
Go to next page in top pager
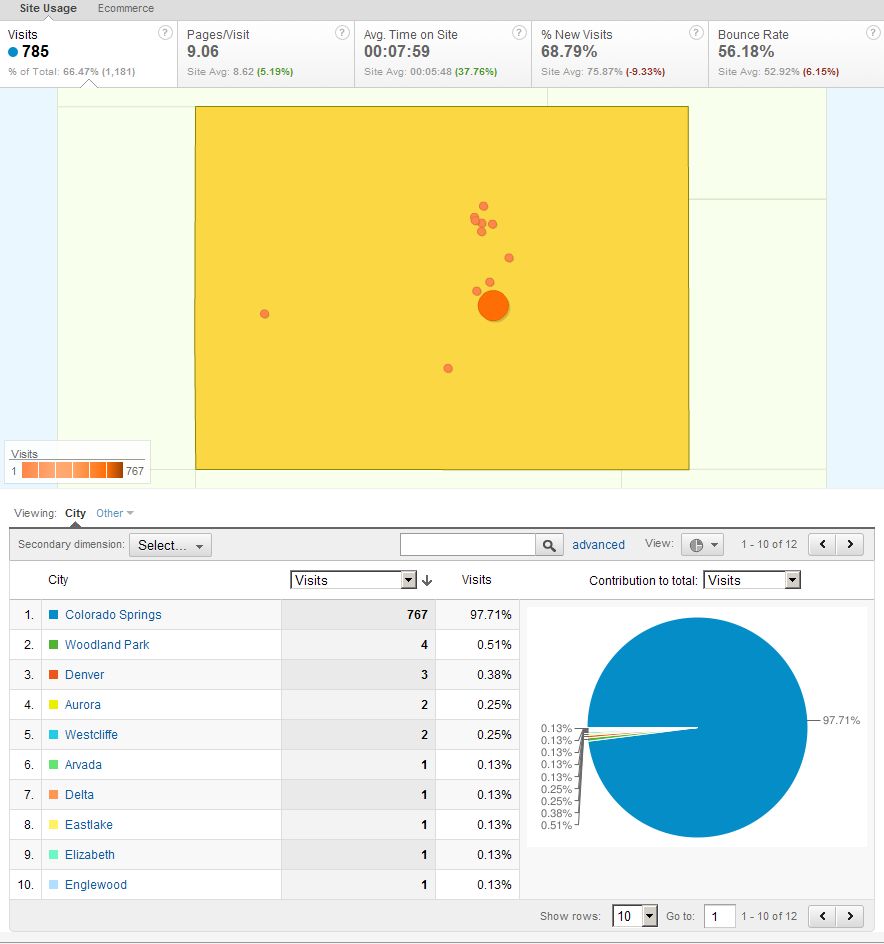(x=850, y=544)
